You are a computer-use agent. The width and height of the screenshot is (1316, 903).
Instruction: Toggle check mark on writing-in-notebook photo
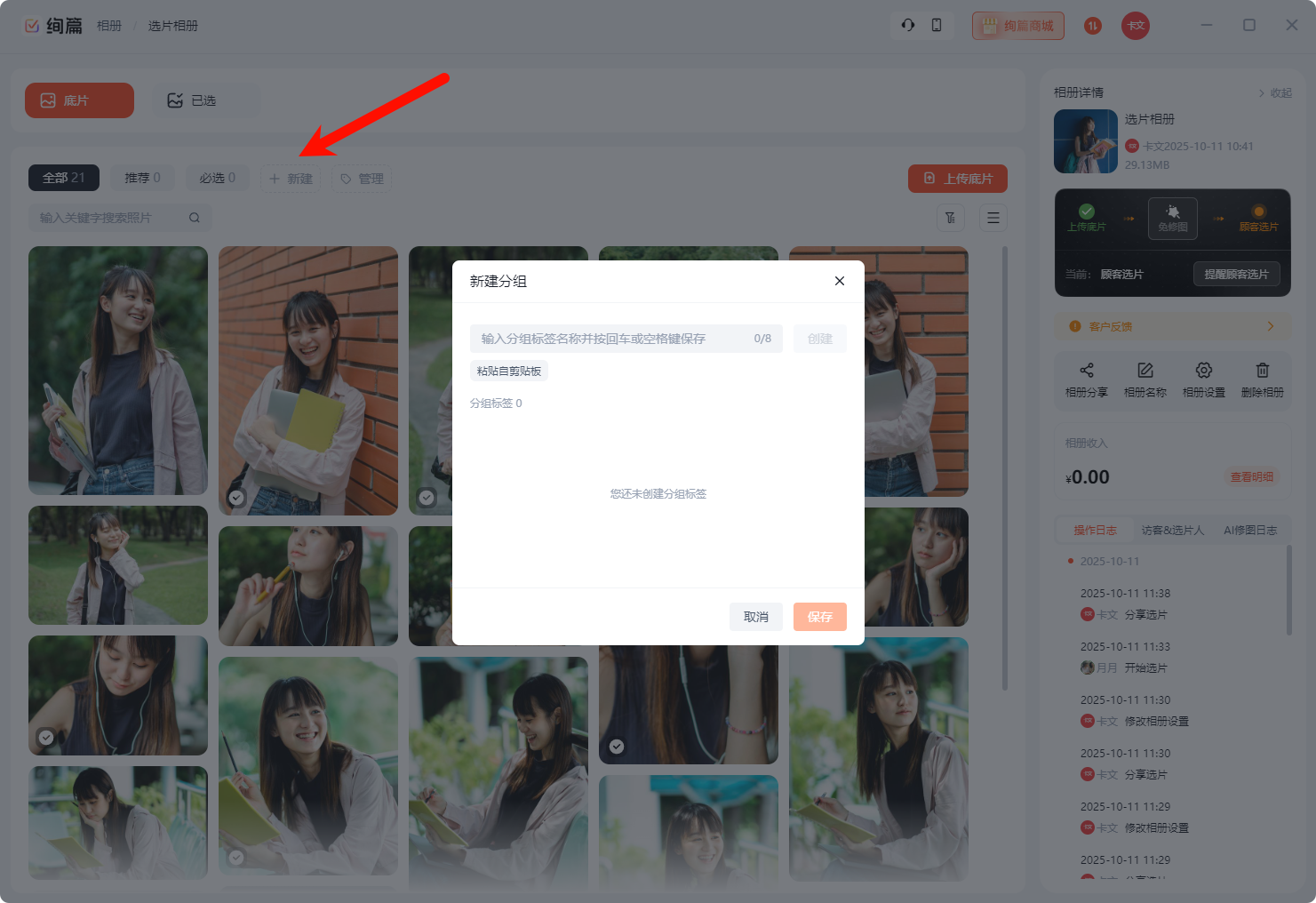[236, 858]
